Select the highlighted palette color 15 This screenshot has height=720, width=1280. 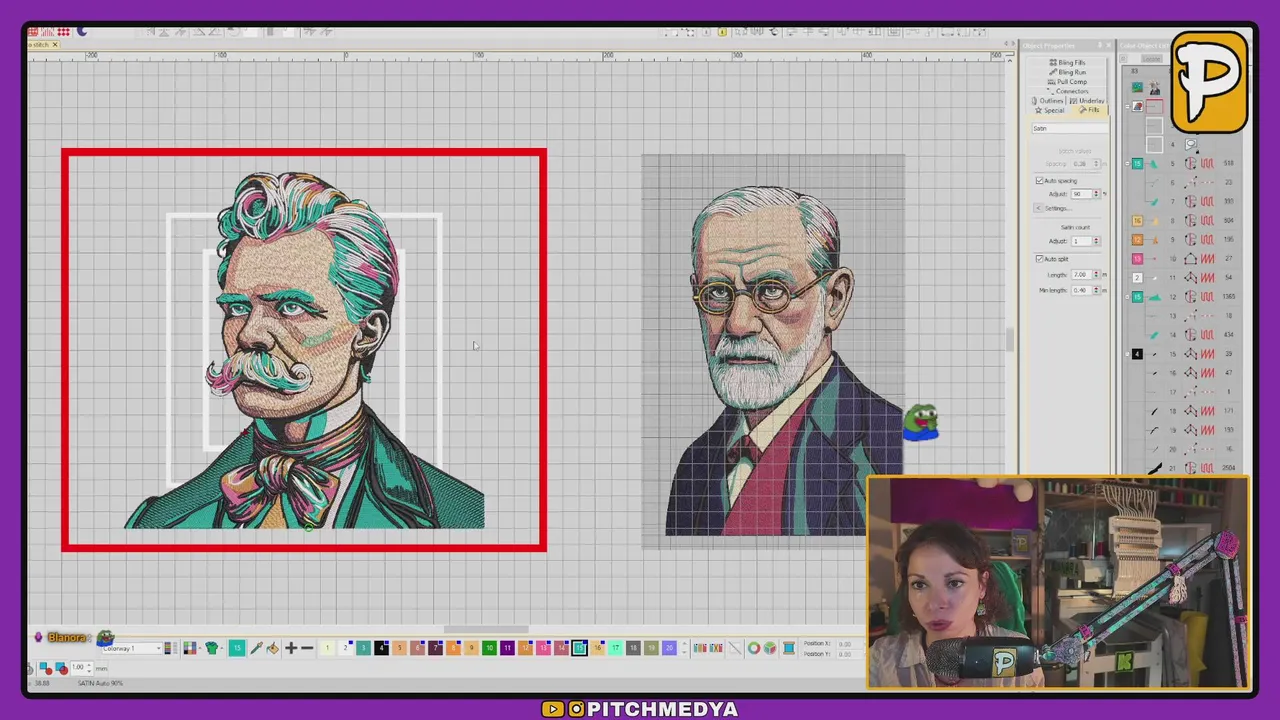coord(580,648)
